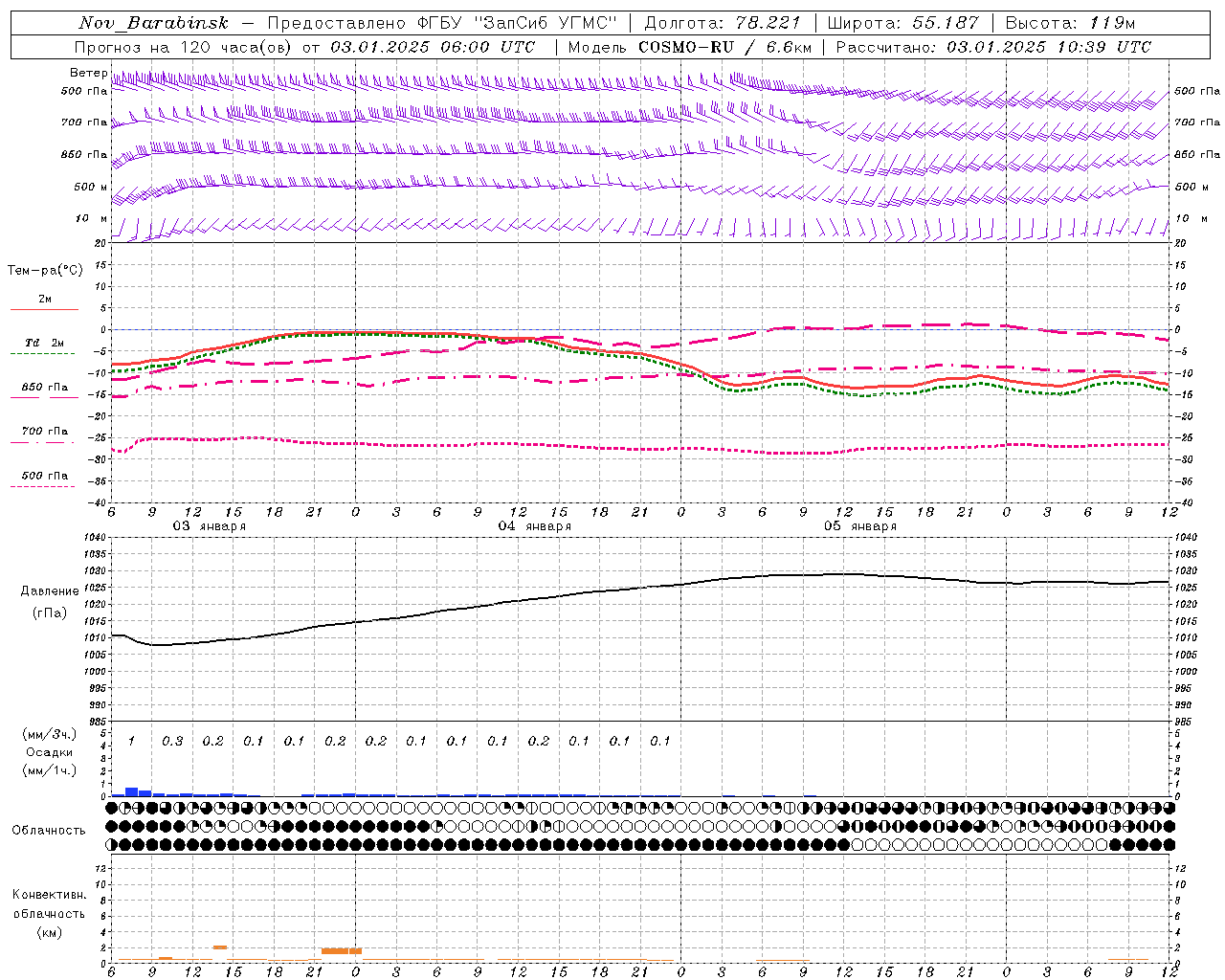The height and width of the screenshot is (980, 1225).
Task: Click the (мм/3ч.) precipitation unit label
Action: point(50,734)
